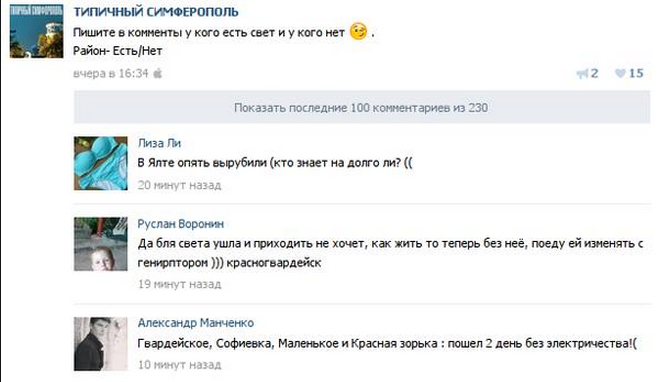Open Руслан Воронин profile name link
Image resolution: width=661 pixels, height=382 pixels.
coord(180,223)
